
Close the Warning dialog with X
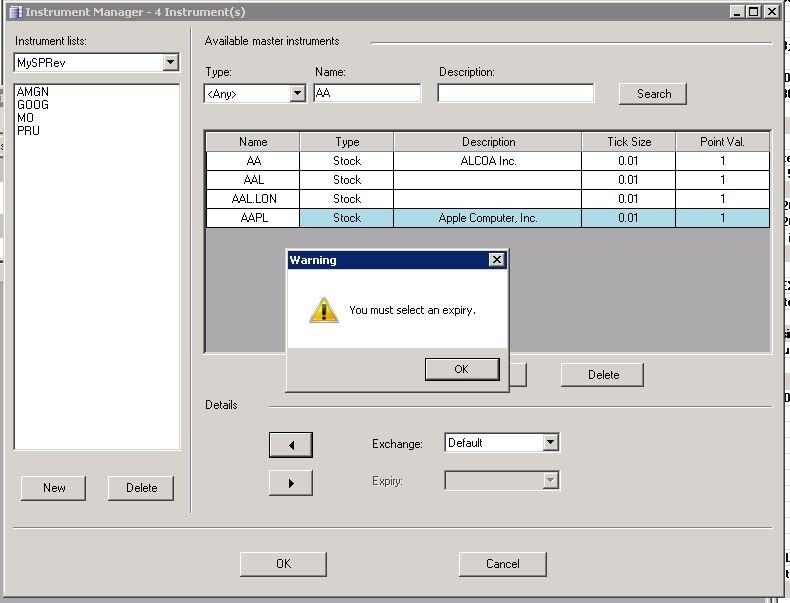click(x=497, y=259)
